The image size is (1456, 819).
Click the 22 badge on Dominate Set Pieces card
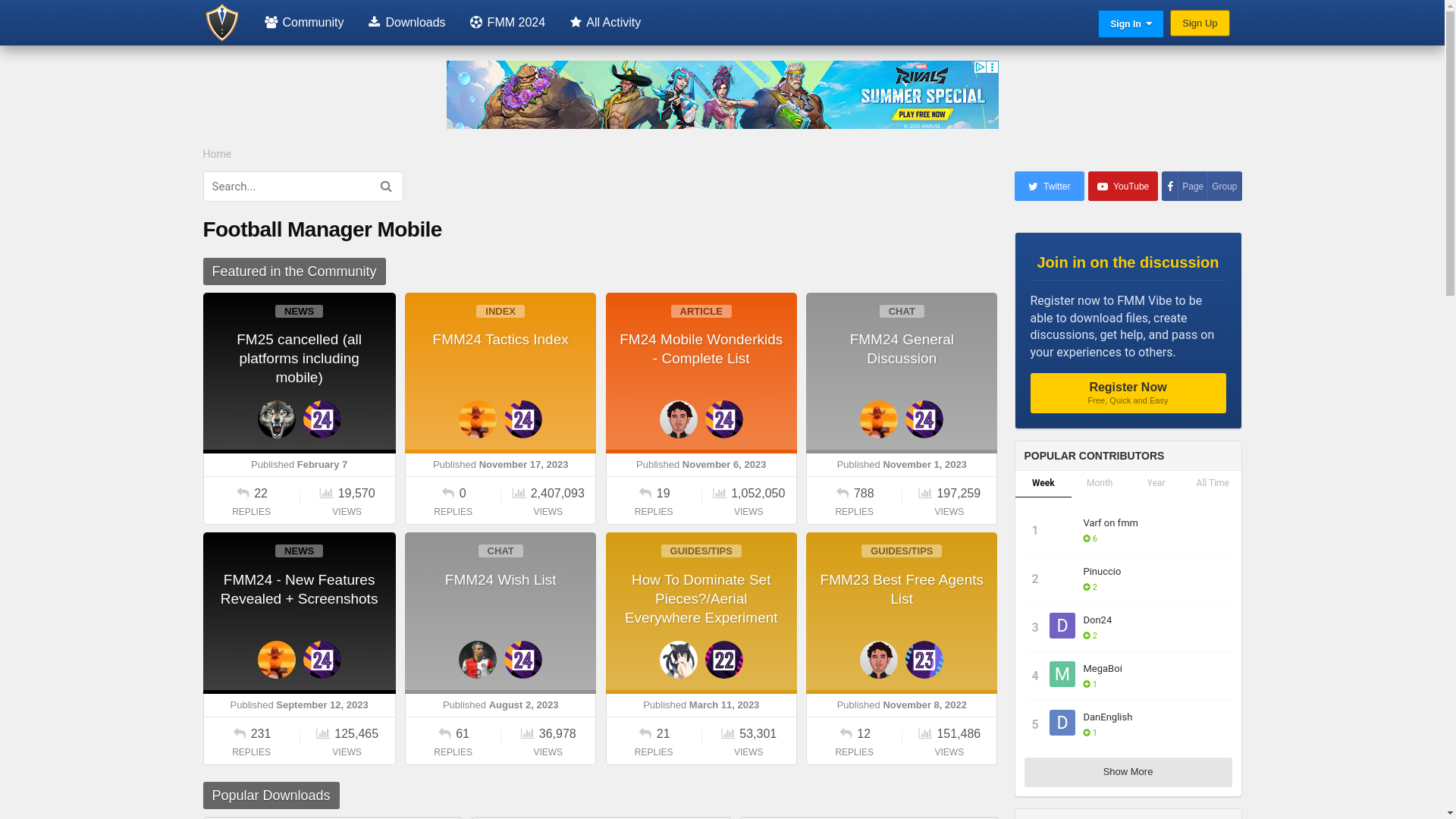pyautogui.click(x=724, y=660)
